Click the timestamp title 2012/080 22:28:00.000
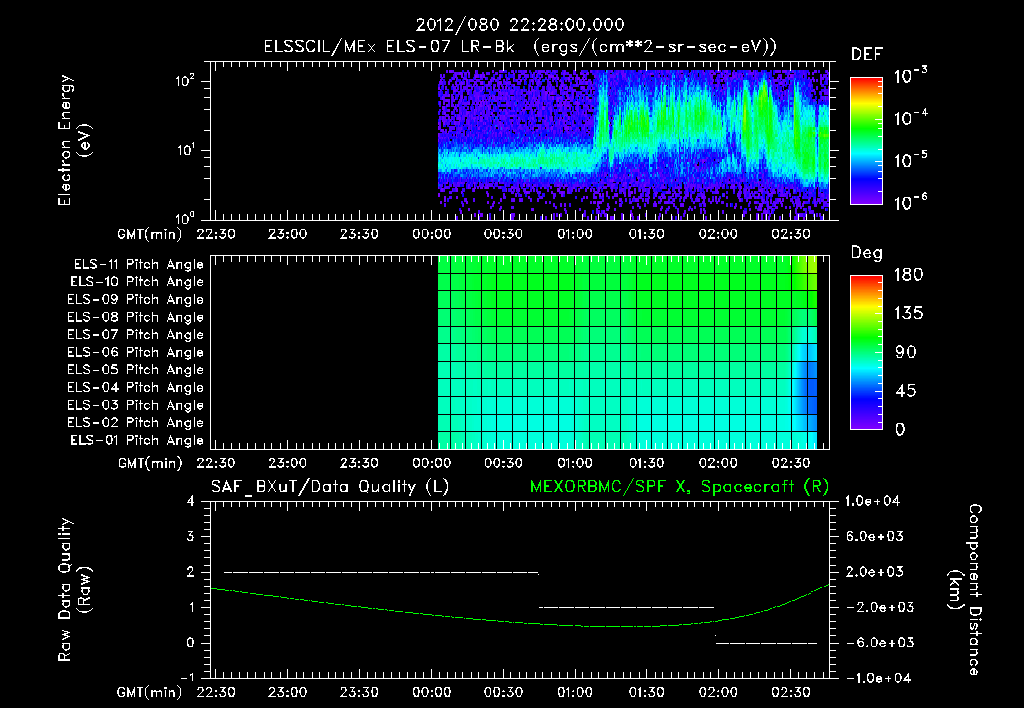The height and width of the screenshot is (708, 1024). click(x=520, y=25)
